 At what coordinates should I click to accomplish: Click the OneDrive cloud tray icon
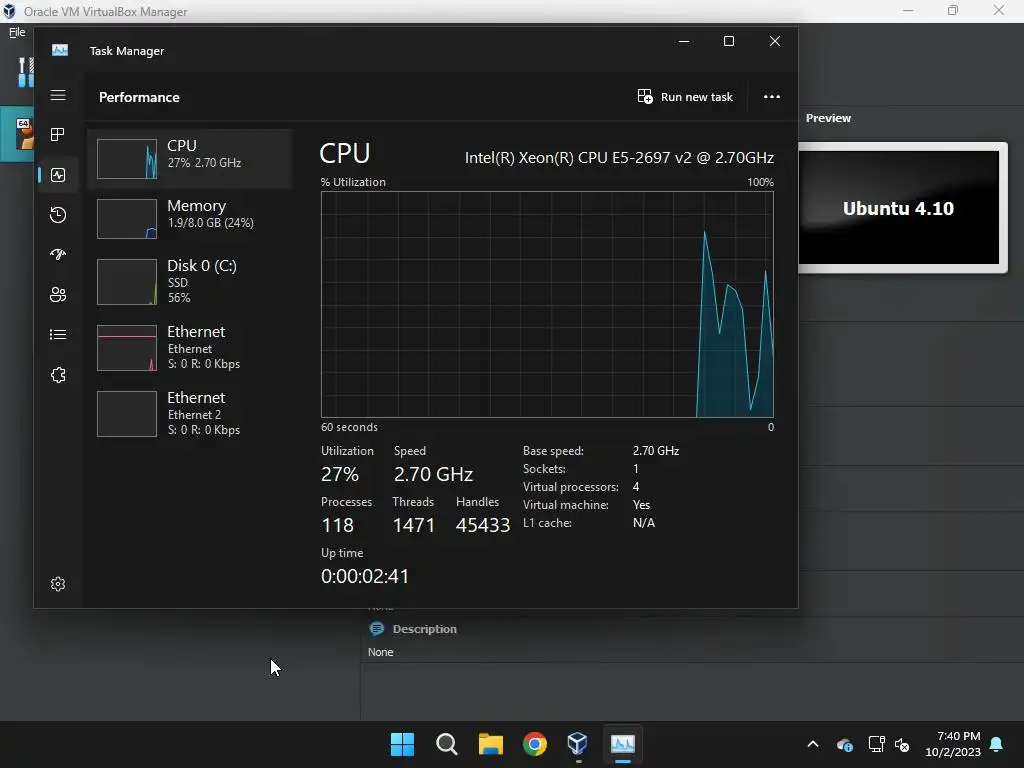844,744
